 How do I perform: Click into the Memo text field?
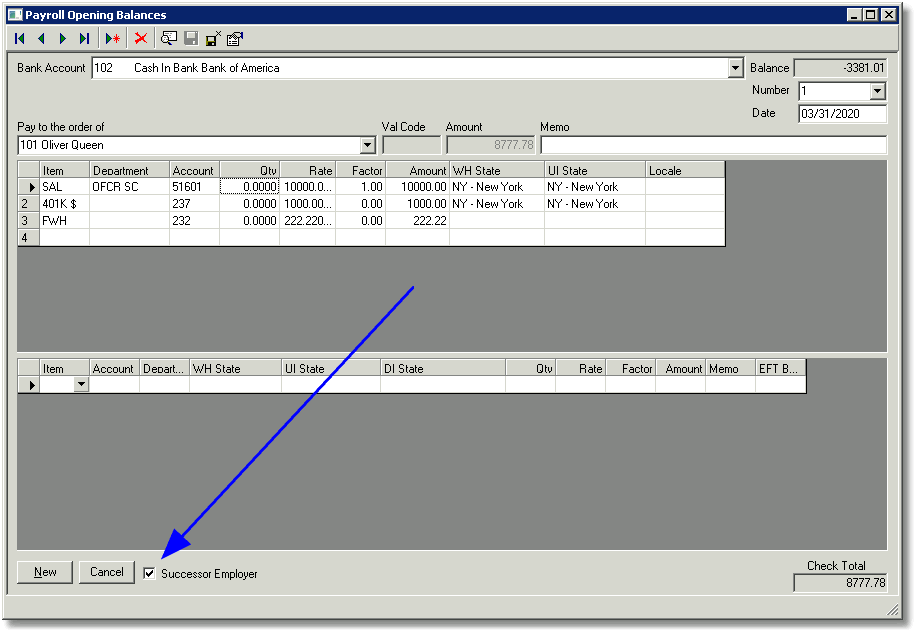pyautogui.click(x=713, y=144)
